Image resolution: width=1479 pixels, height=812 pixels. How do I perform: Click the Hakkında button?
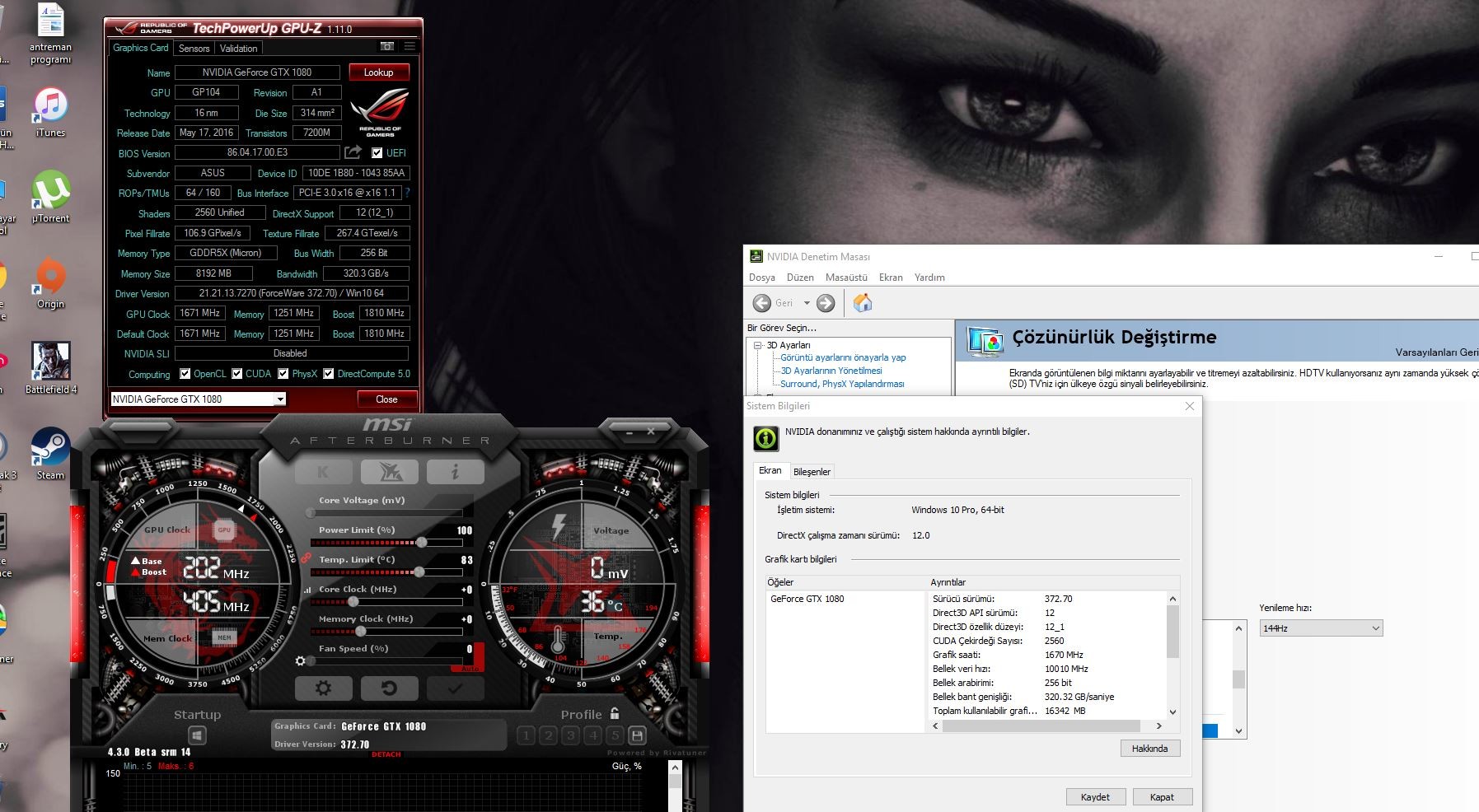(x=1150, y=749)
